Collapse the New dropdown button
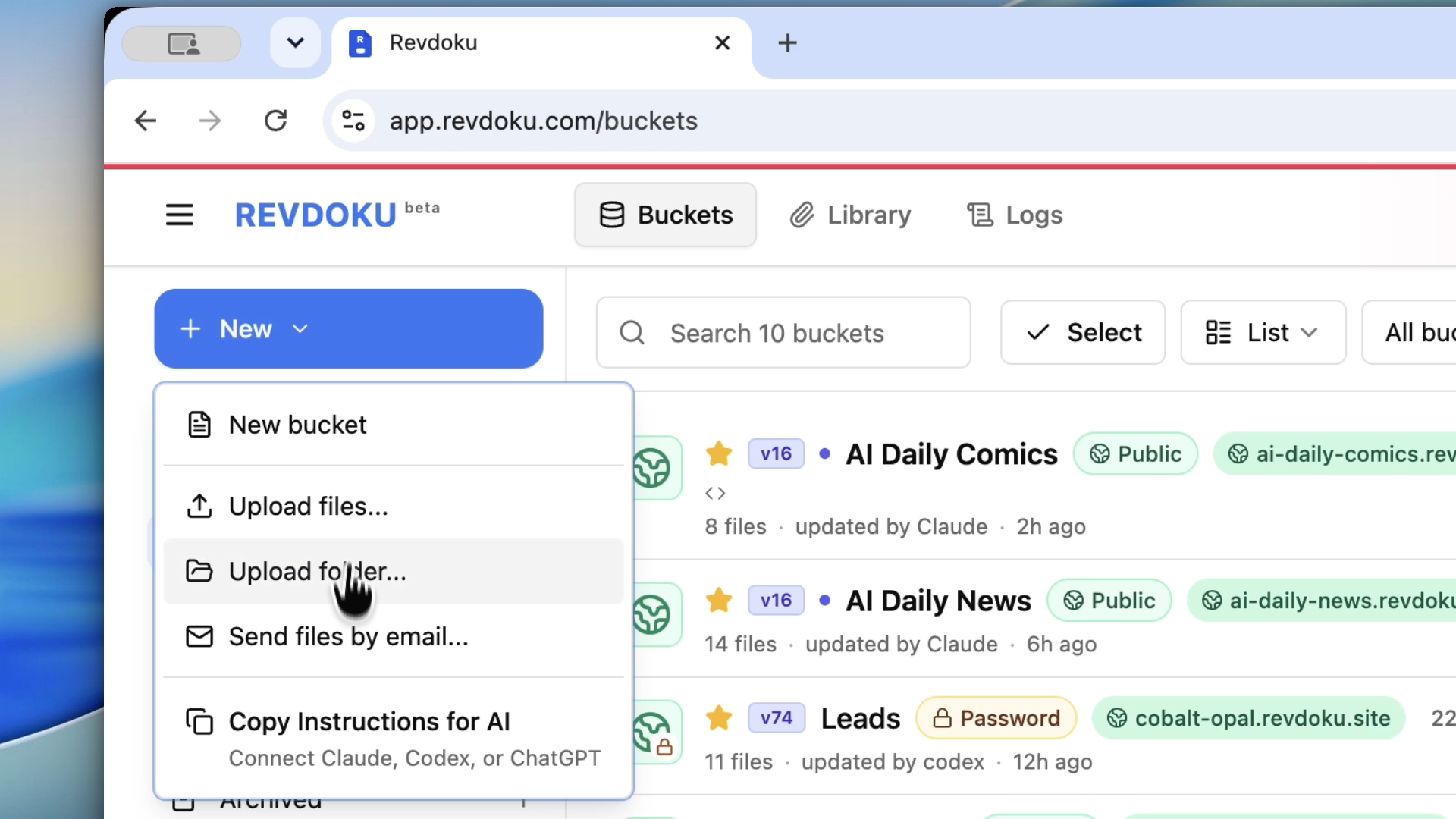This screenshot has width=1456, height=819. [348, 328]
